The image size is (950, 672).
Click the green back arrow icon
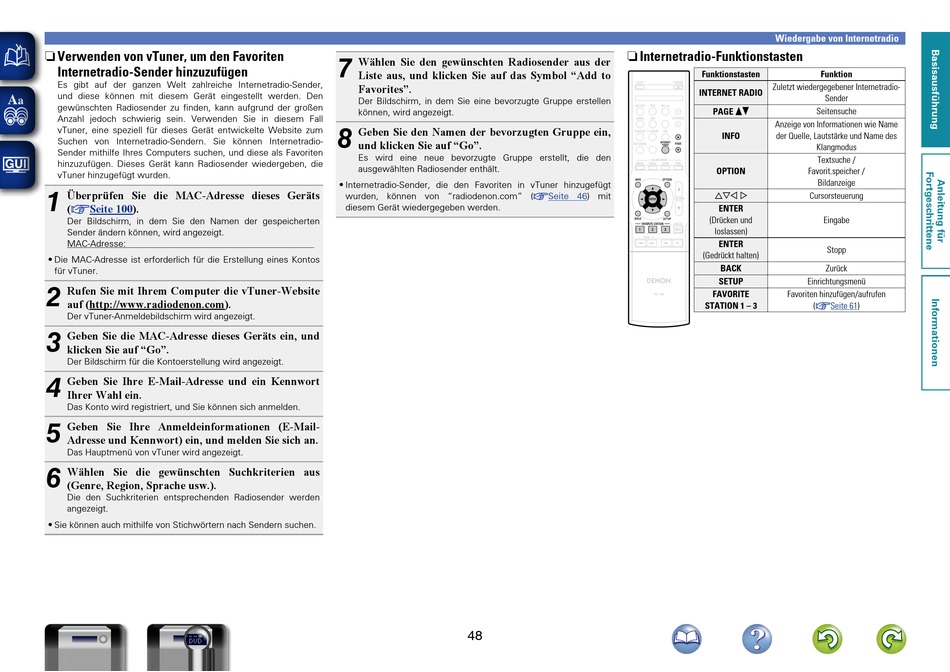tap(828, 639)
